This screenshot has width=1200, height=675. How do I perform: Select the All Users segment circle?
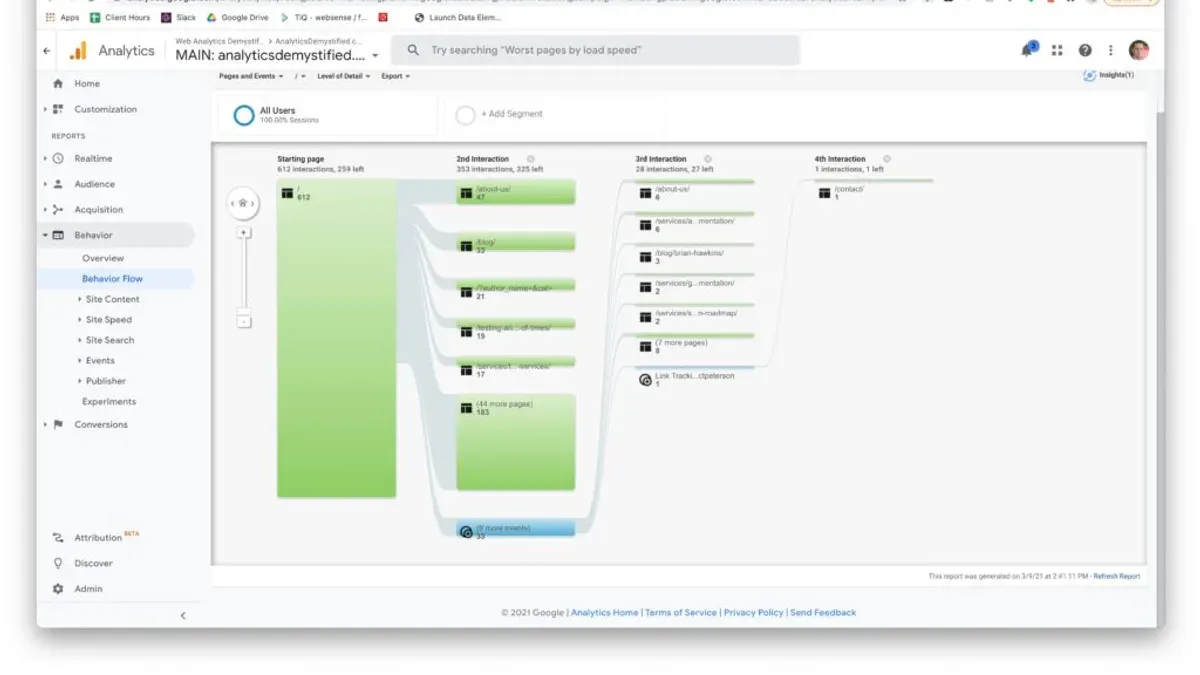click(244, 115)
